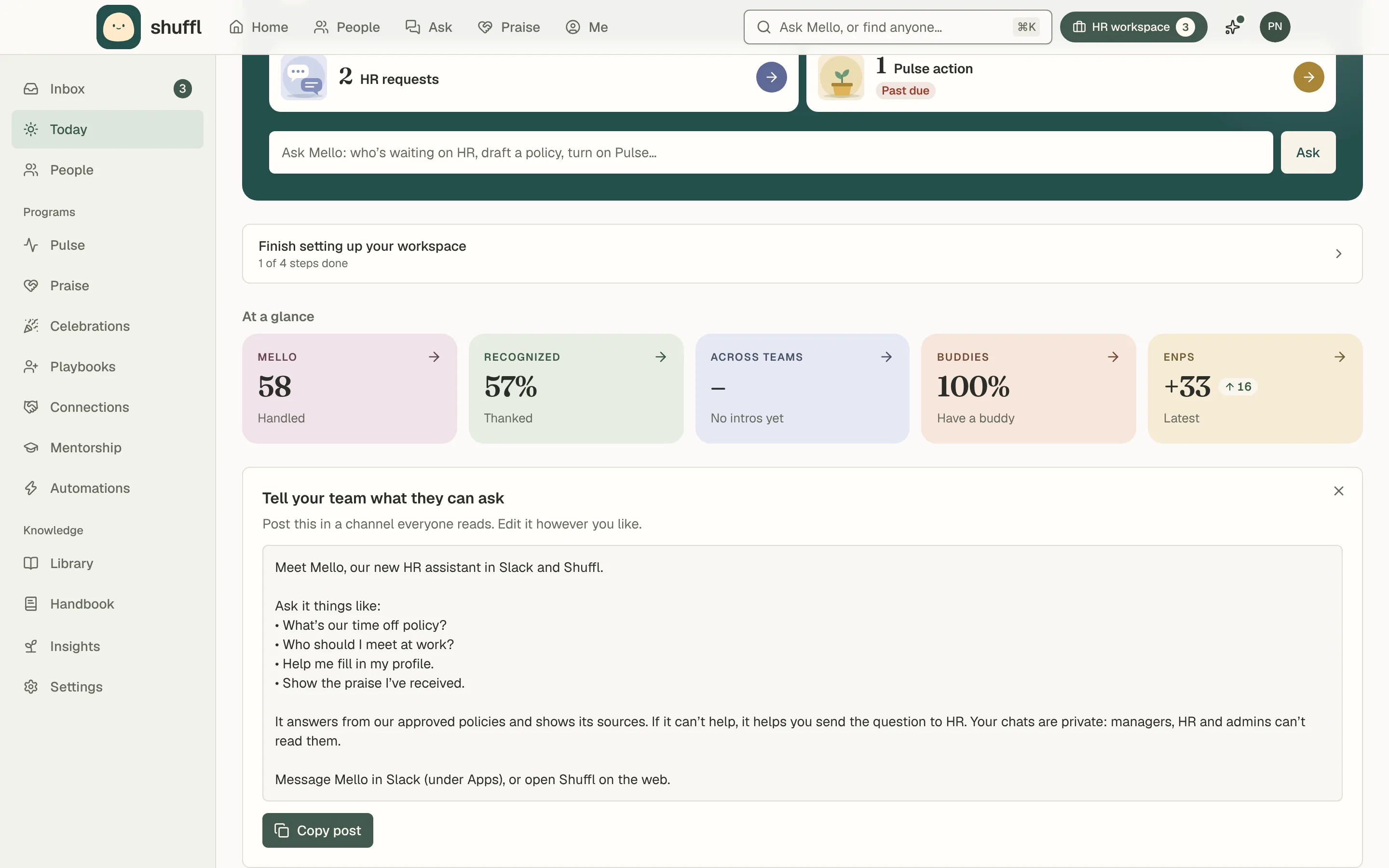Open People in the sidebar
1389x868 pixels.
tap(108, 170)
